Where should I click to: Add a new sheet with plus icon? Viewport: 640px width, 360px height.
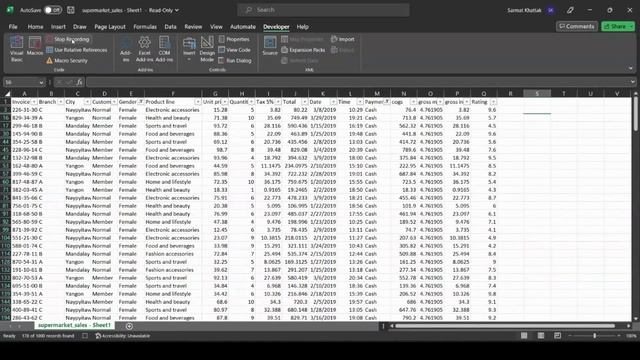pyautogui.click(x=129, y=326)
